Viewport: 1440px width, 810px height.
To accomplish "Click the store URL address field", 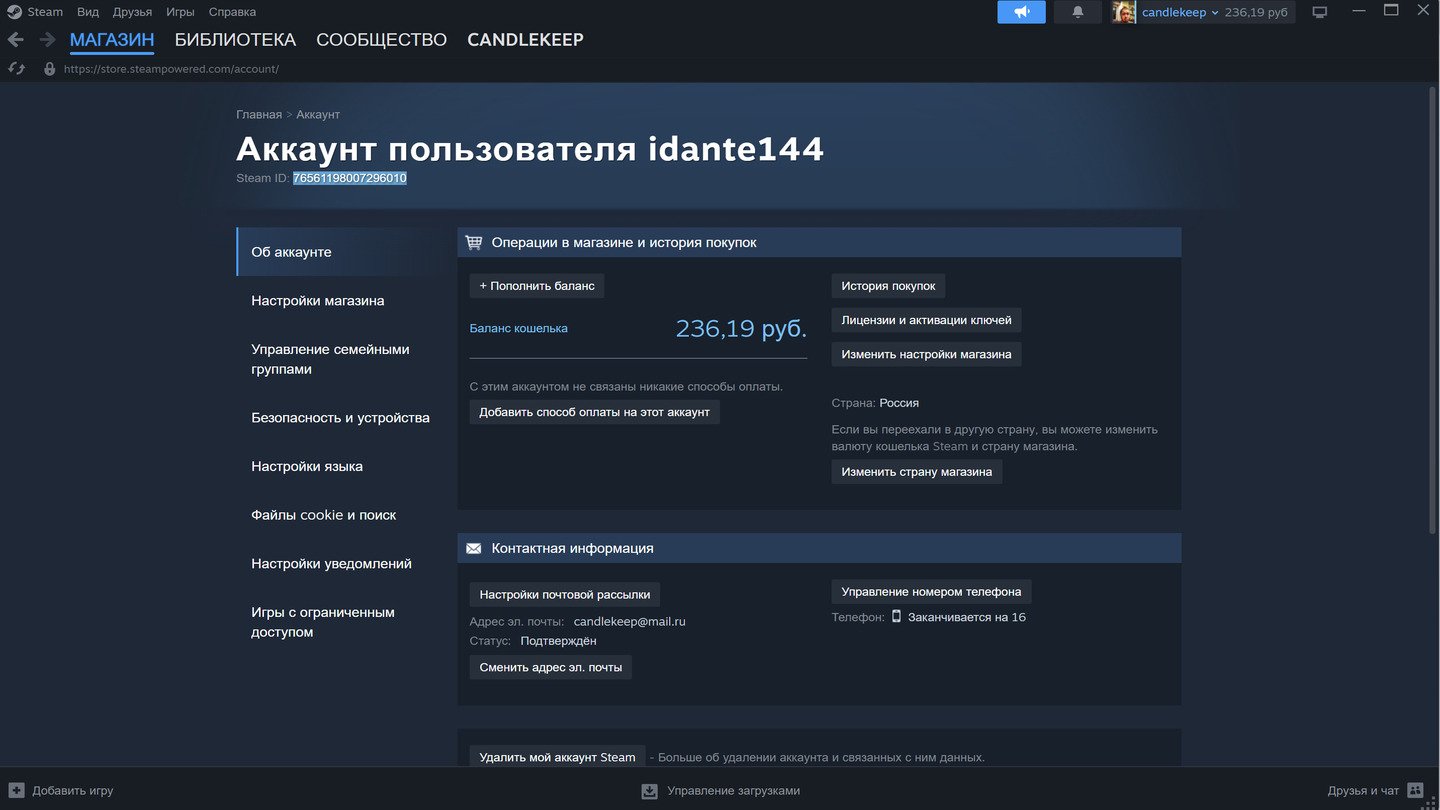I will click(x=171, y=69).
